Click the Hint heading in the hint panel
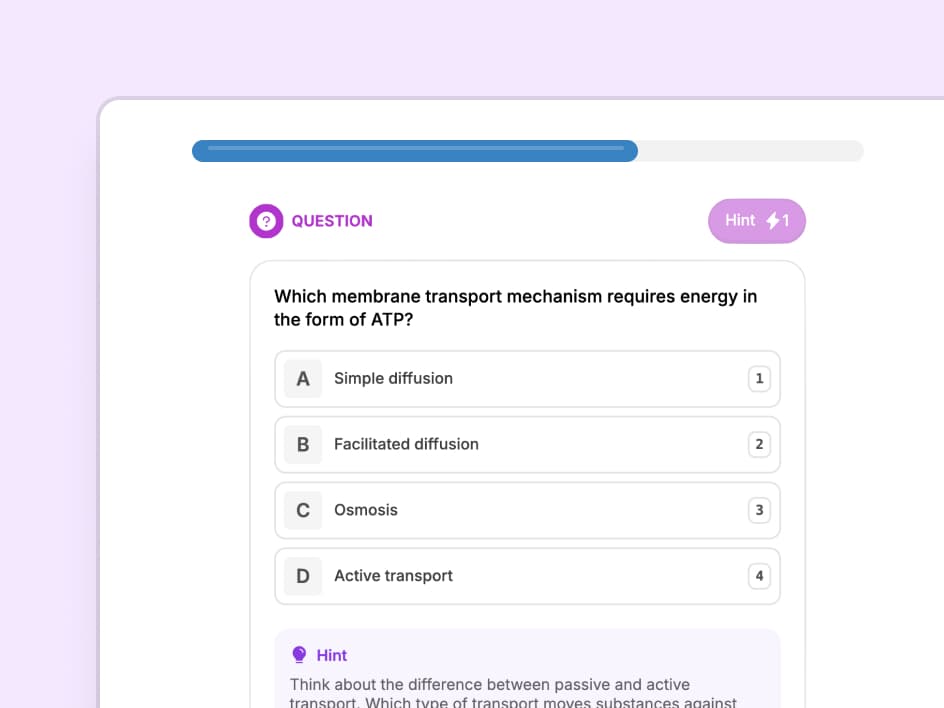Viewport: 944px width, 708px height. click(x=332, y=655)
